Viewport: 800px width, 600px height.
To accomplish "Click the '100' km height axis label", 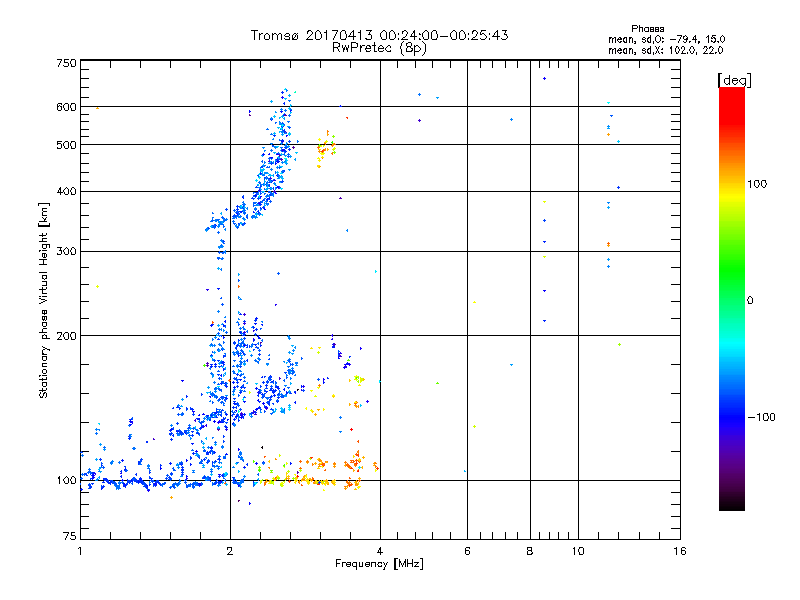I will click(x=66, y=480).
